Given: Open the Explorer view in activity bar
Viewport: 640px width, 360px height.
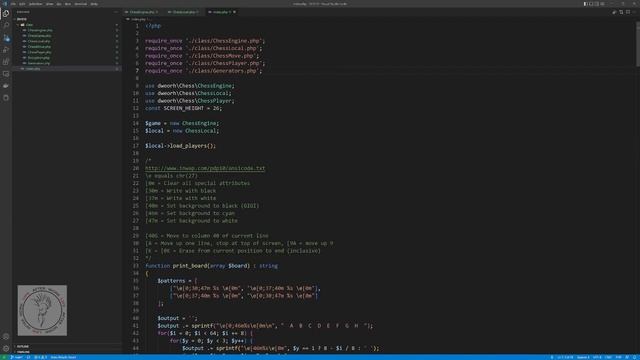Looking at the screenshot, I should point(6,13).
